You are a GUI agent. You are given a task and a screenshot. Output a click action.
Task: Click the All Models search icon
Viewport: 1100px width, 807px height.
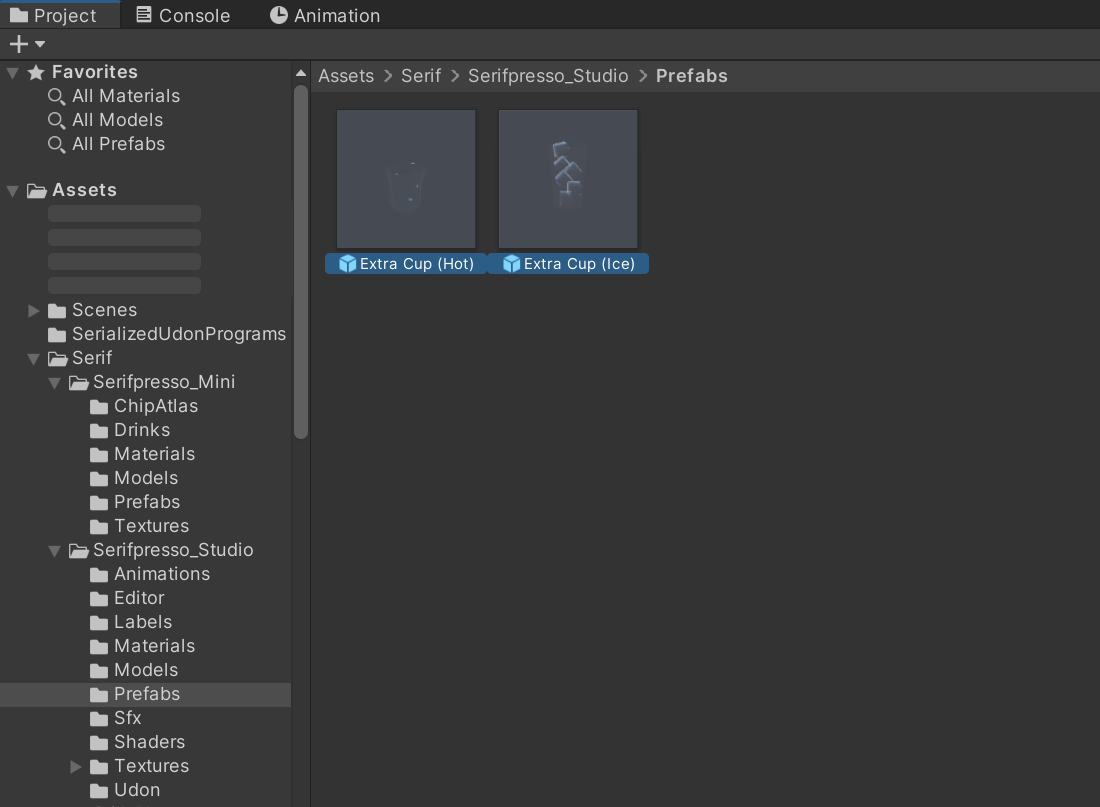56,121
